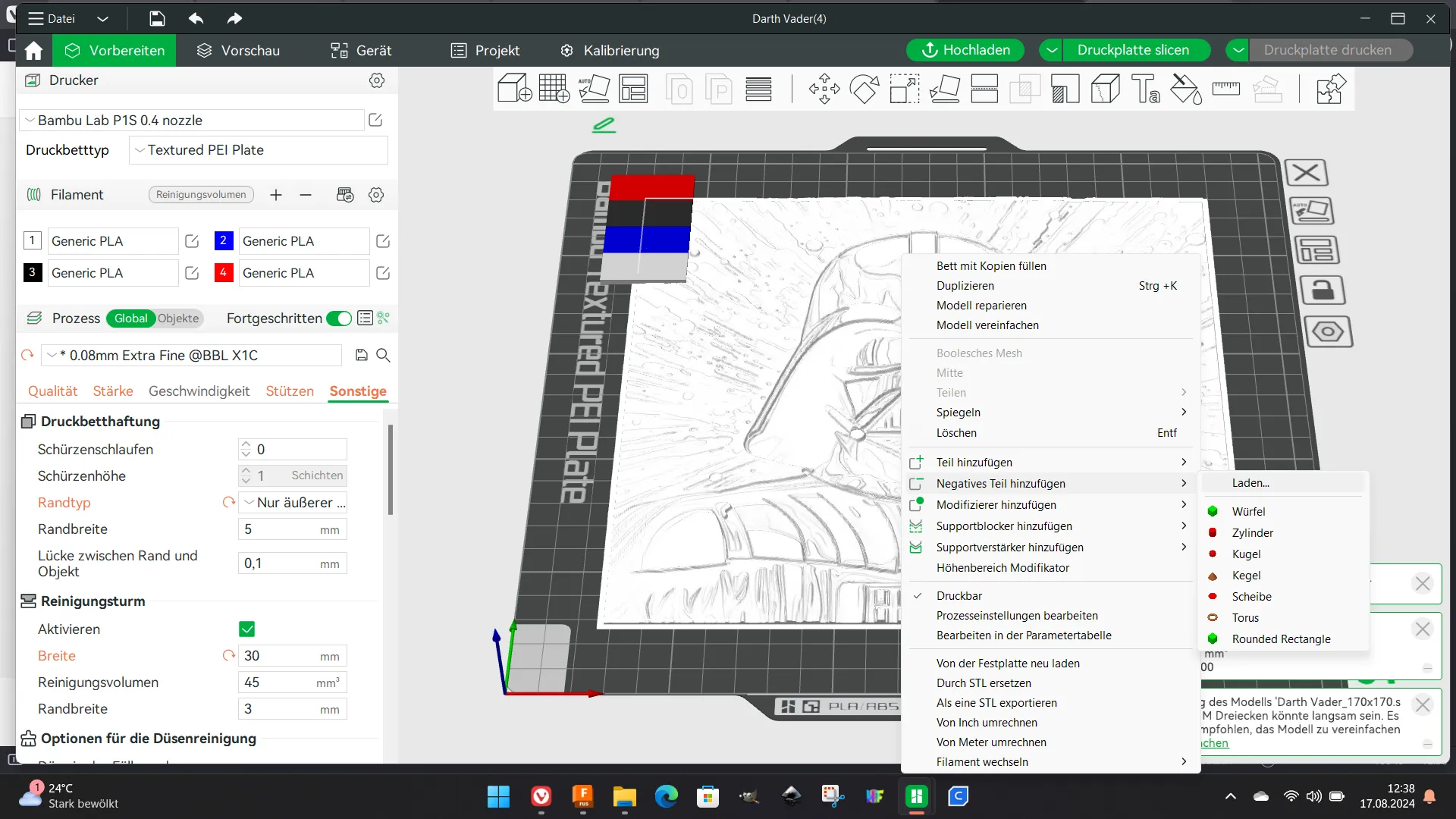Choose Modell reparieren from the context menu
Screen dimensions: 1456x819
click(x=1050, y=306)
